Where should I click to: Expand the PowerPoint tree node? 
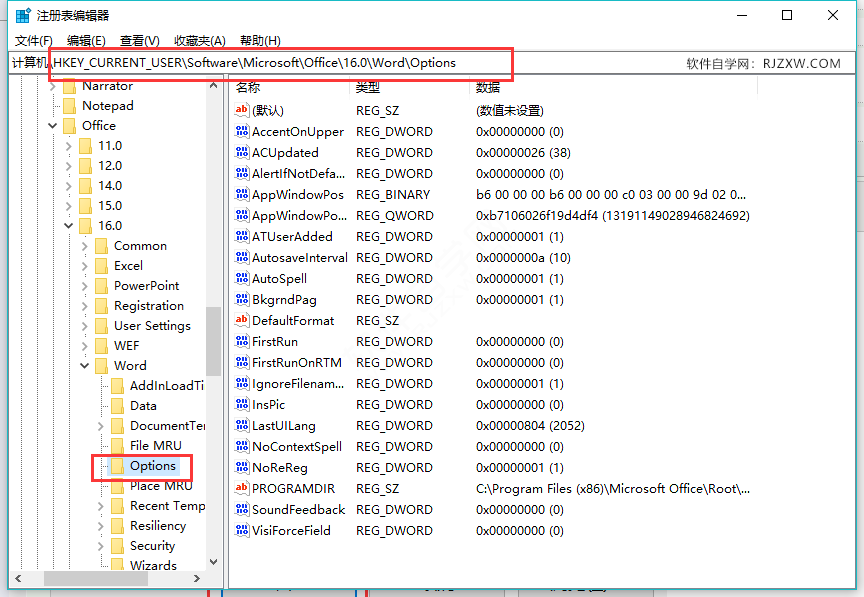coord(85,285)
